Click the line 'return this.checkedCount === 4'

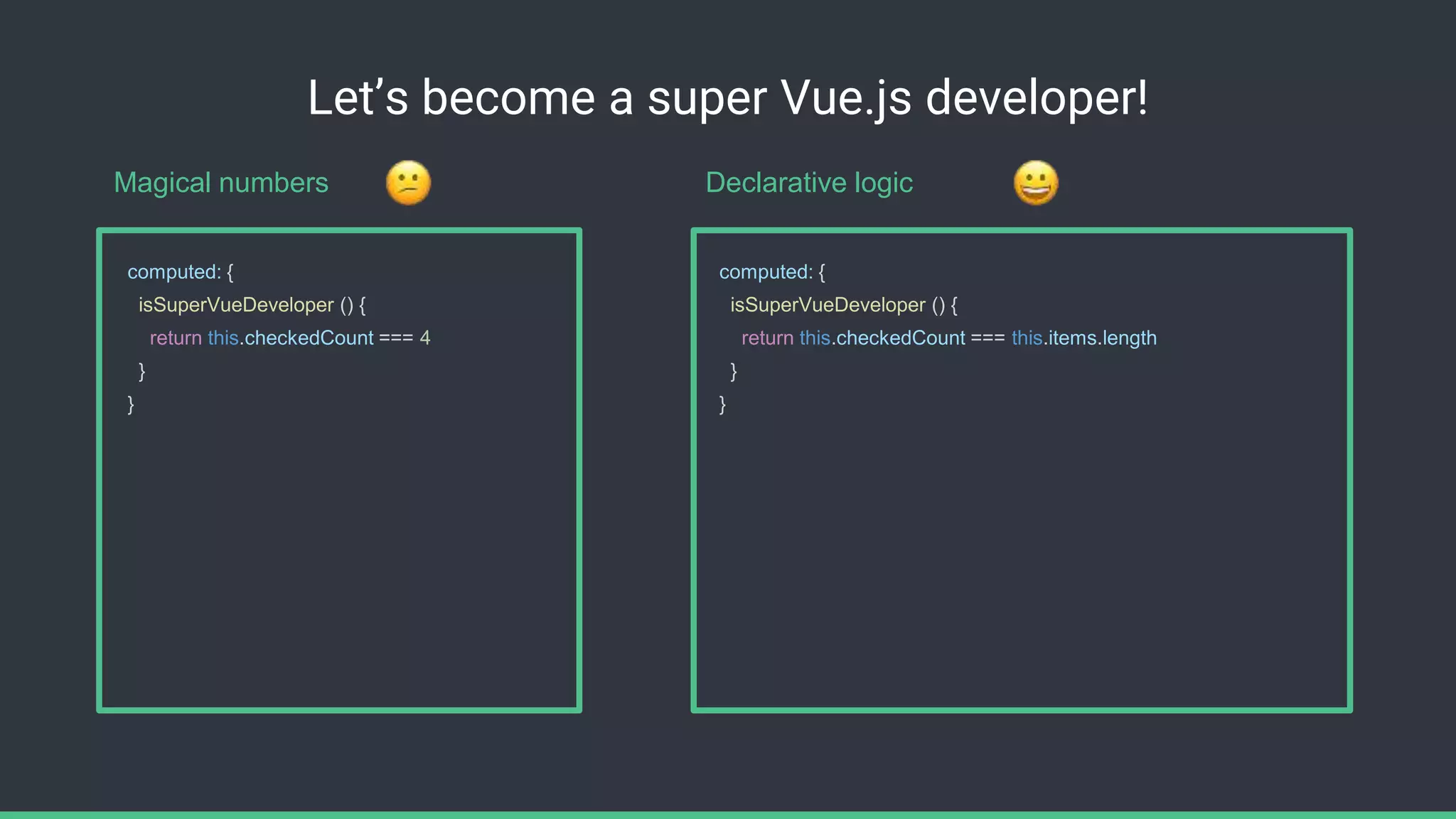tap(290, 338)
